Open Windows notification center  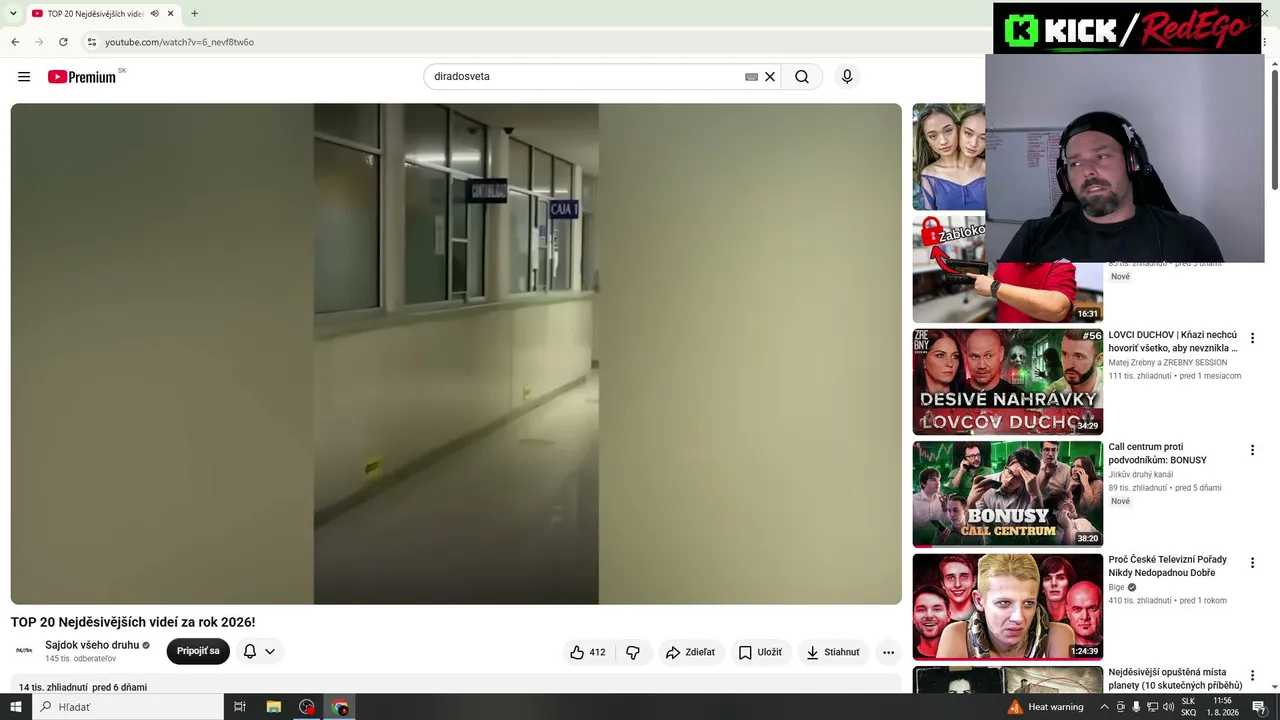(1260, 707)
